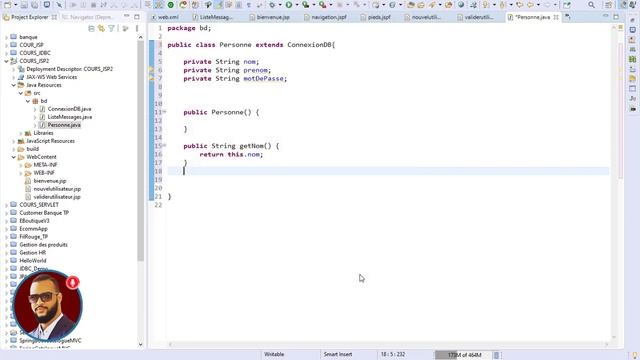
Task: Click the green Run button icon
Action: pos(289,5)
